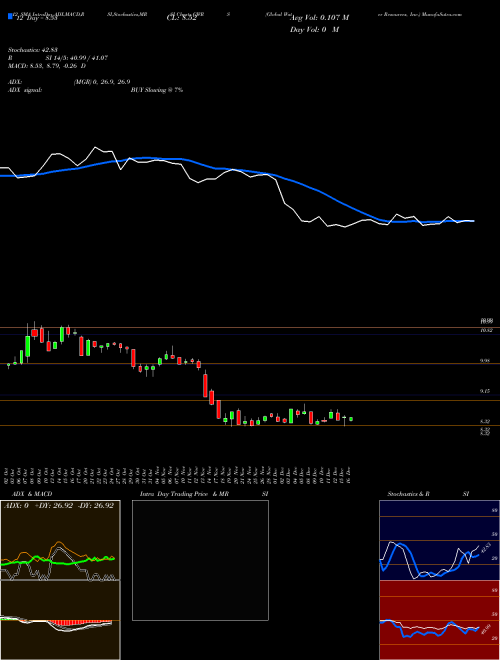
Task: Select the 'Day Vol: 0 M' text
Action: pyautogui.click(x=314, y=29)
